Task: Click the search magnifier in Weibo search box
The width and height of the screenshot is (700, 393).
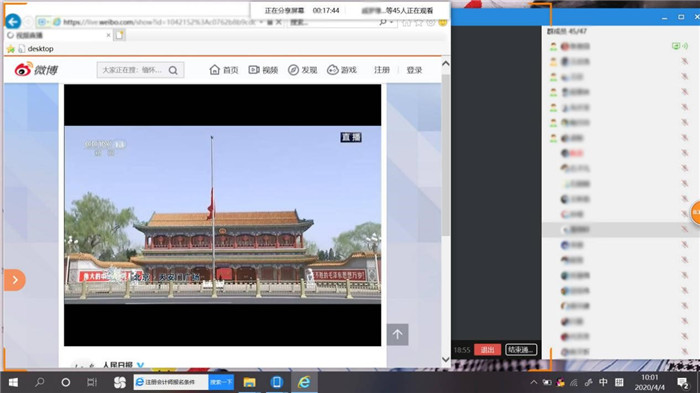Action: point(173,70)
